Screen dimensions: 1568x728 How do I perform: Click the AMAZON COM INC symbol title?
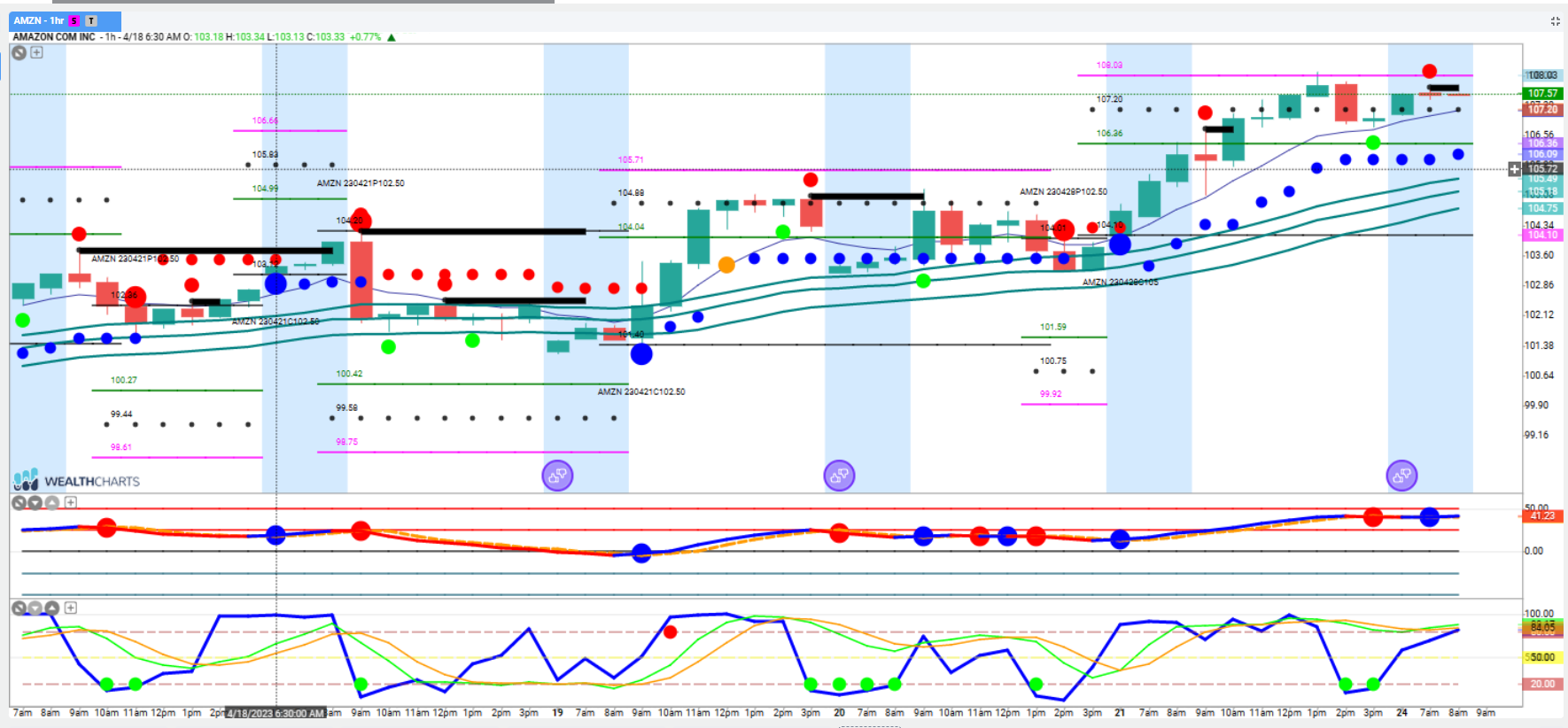54,37
